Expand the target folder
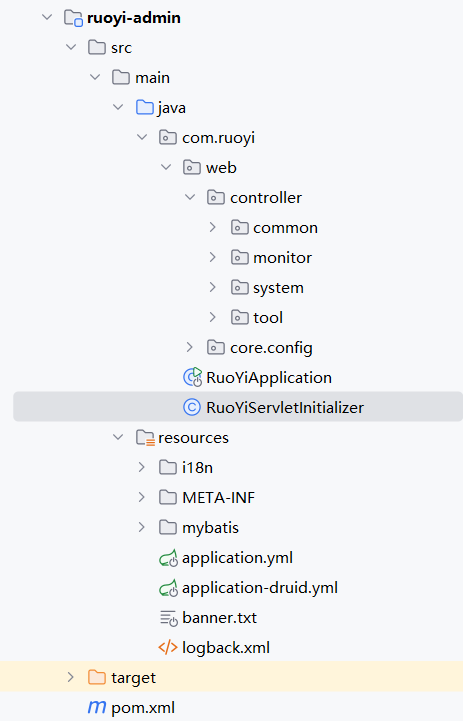463x721 pixels. coord(70,677)
